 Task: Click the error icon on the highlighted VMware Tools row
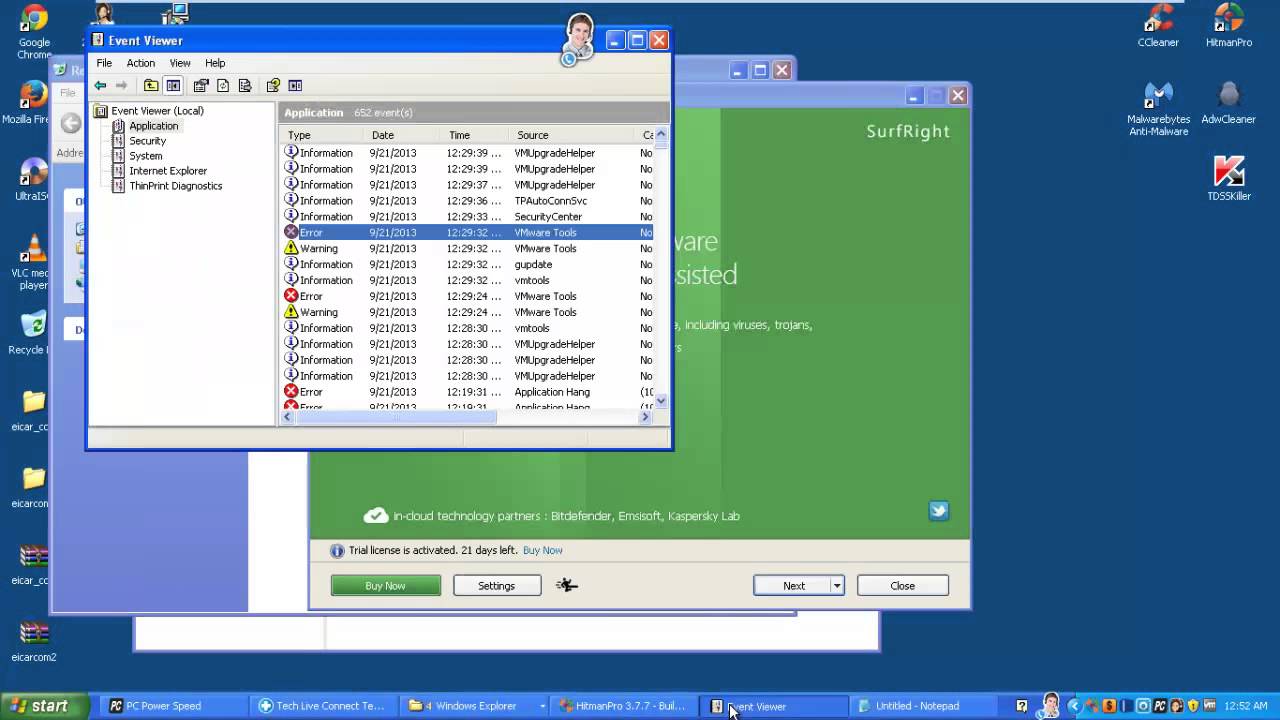click(291, 232)
